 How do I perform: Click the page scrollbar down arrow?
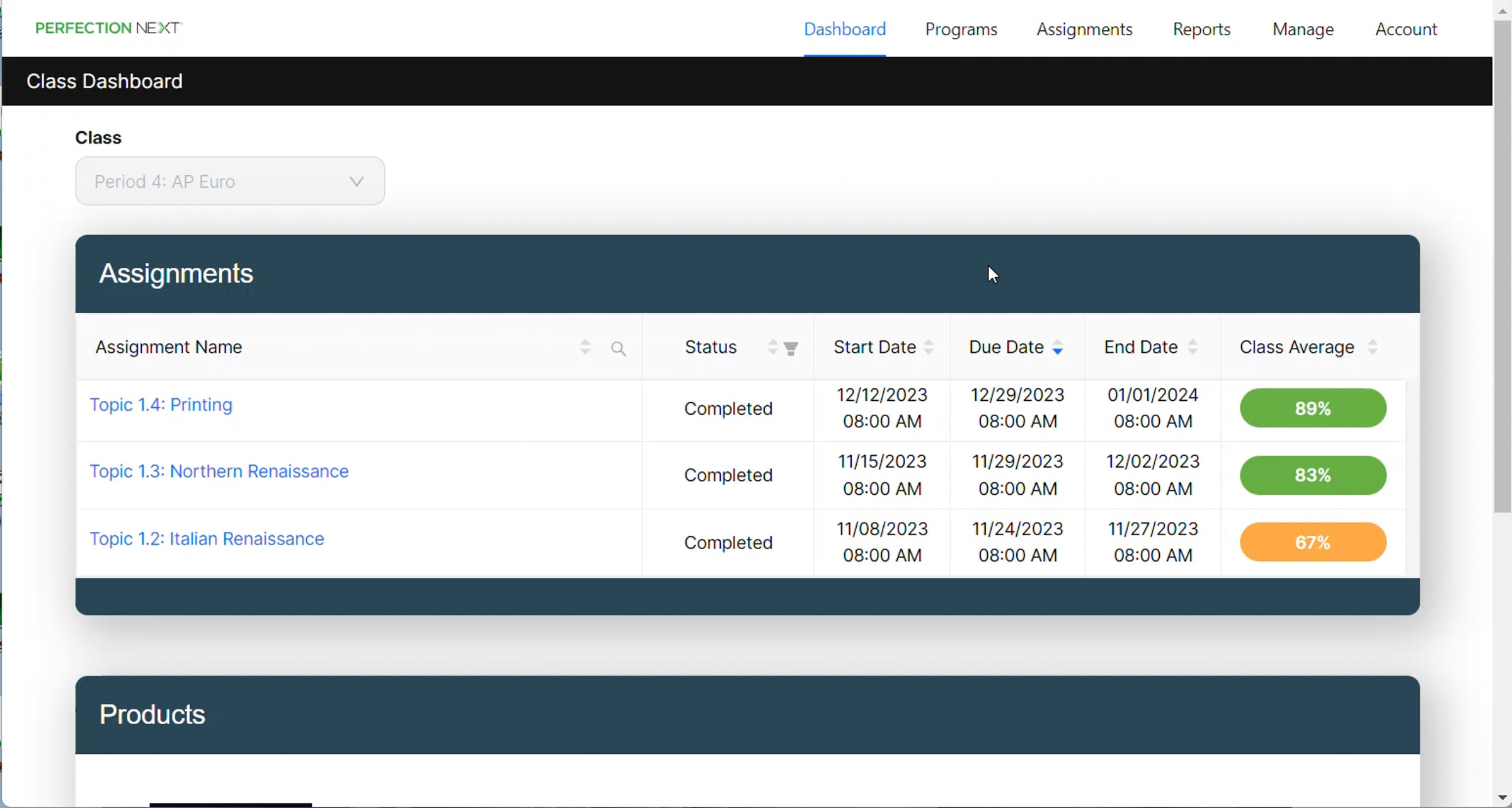click(x=1503, y=798)
